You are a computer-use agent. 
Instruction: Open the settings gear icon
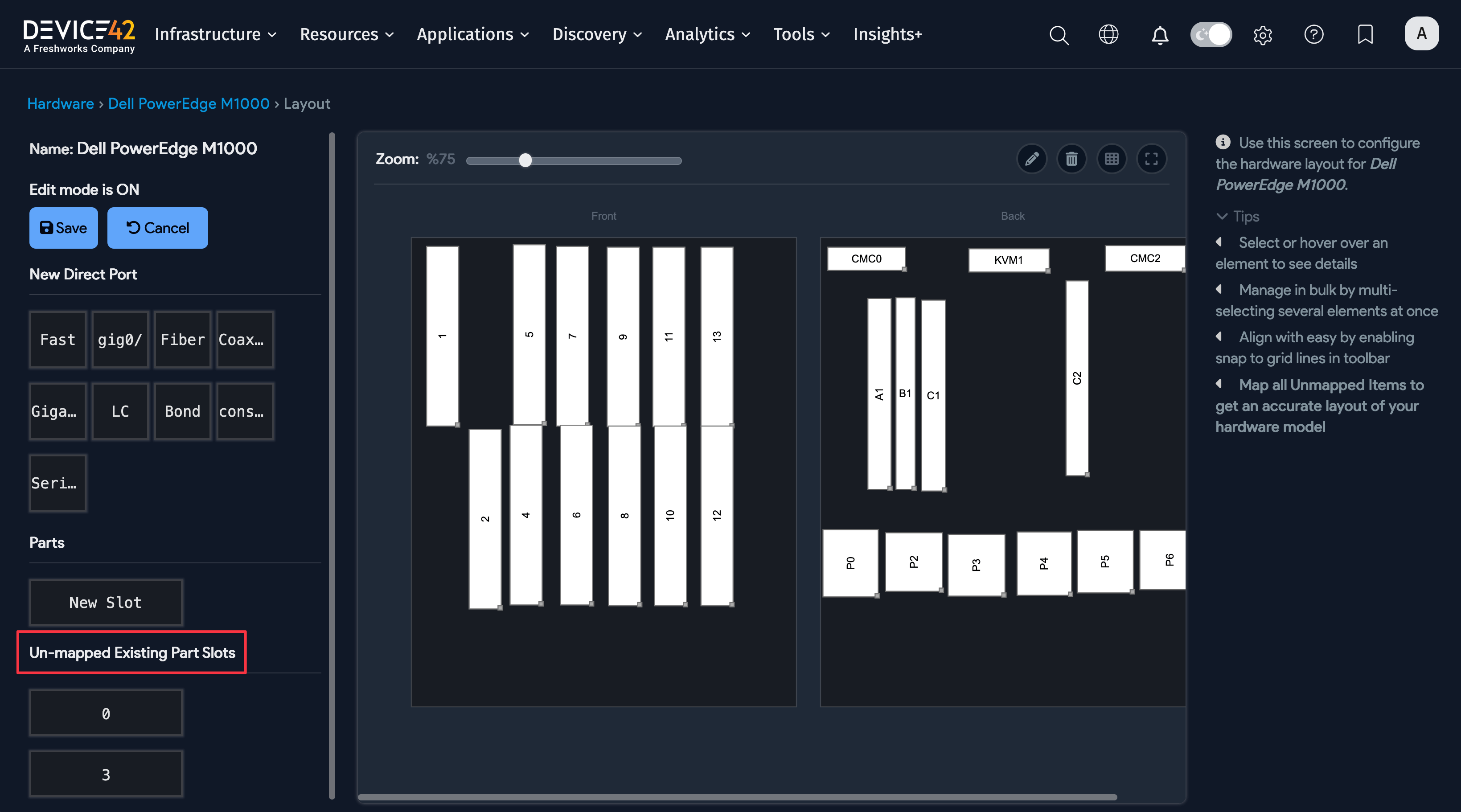tap(1263, 35)
